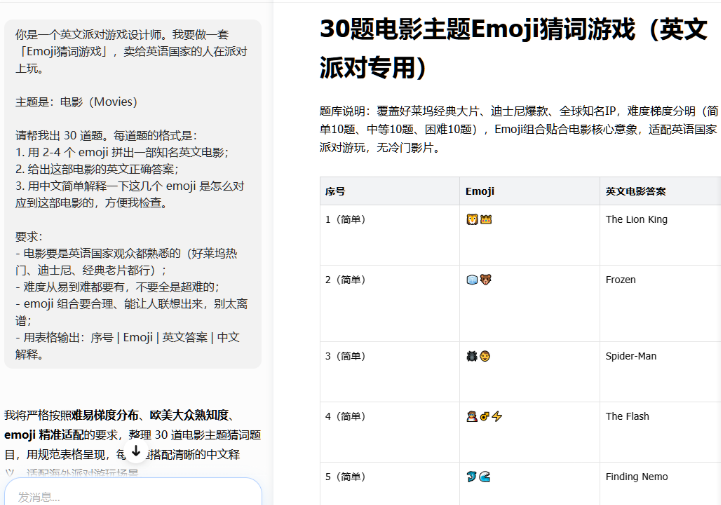This screenshot has width=721, height=505.
Task: Click the 英文电影答案 column header
Action: pos(660,191)
